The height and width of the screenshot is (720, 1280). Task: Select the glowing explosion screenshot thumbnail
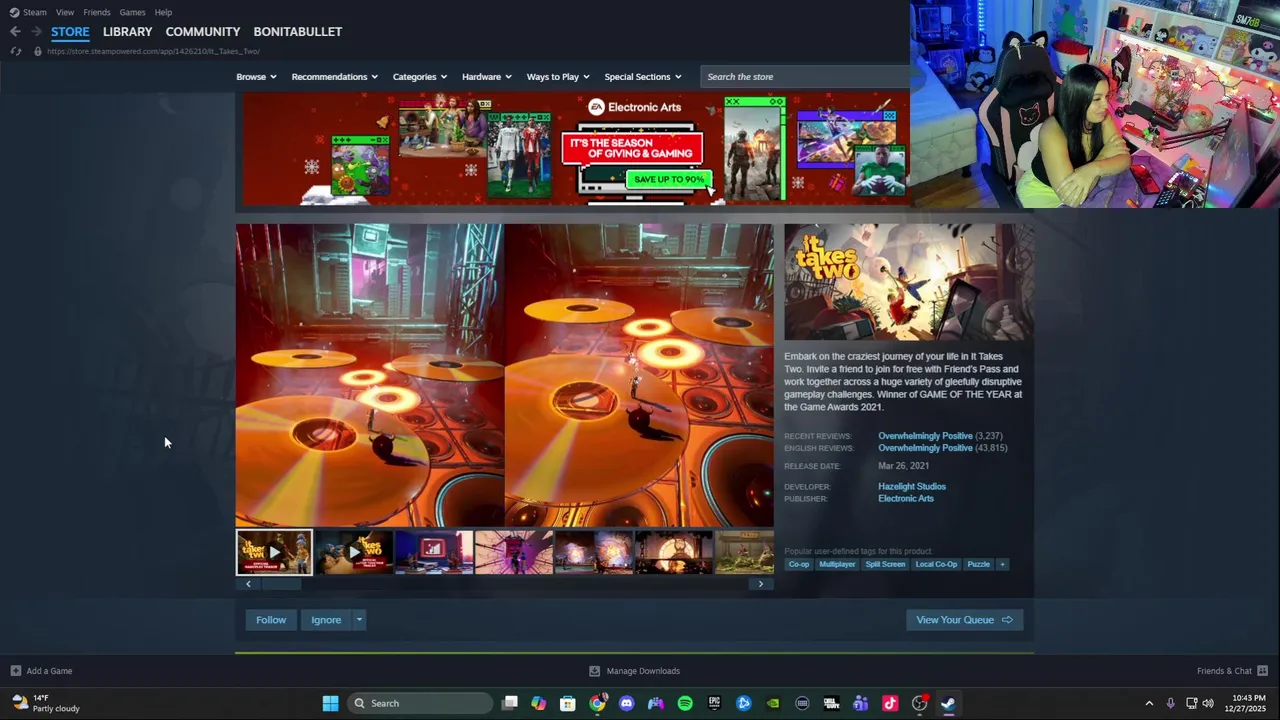click(x=594, y=552)
